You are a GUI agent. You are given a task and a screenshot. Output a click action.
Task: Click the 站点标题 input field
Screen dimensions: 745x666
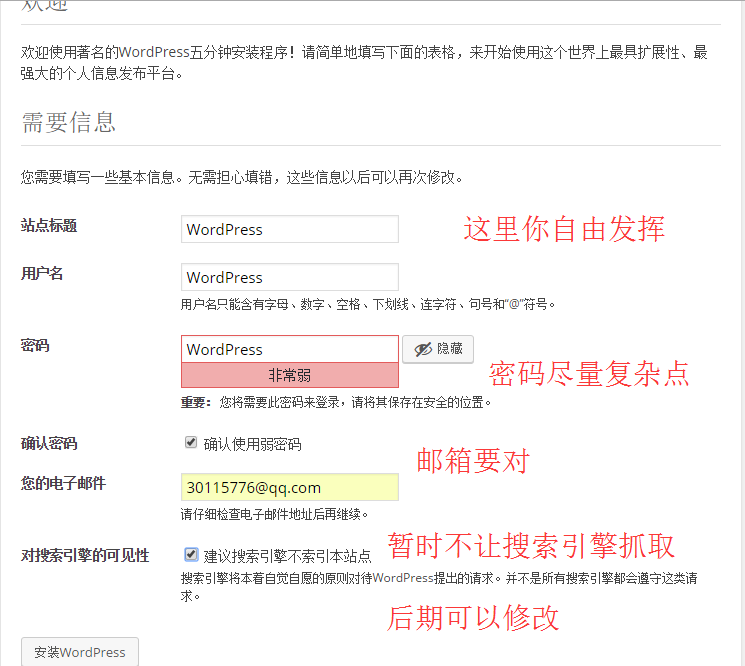(x=289, y=229)
